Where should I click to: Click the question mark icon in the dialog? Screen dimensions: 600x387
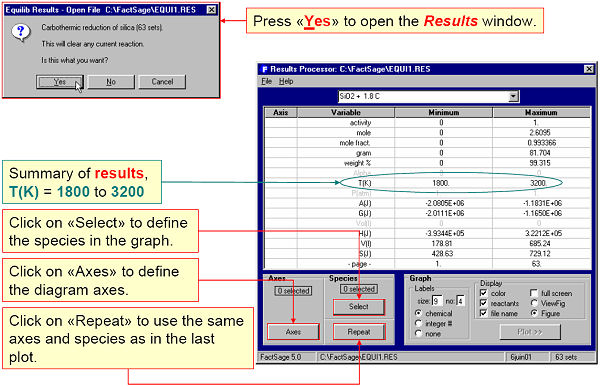coord(21,32)
